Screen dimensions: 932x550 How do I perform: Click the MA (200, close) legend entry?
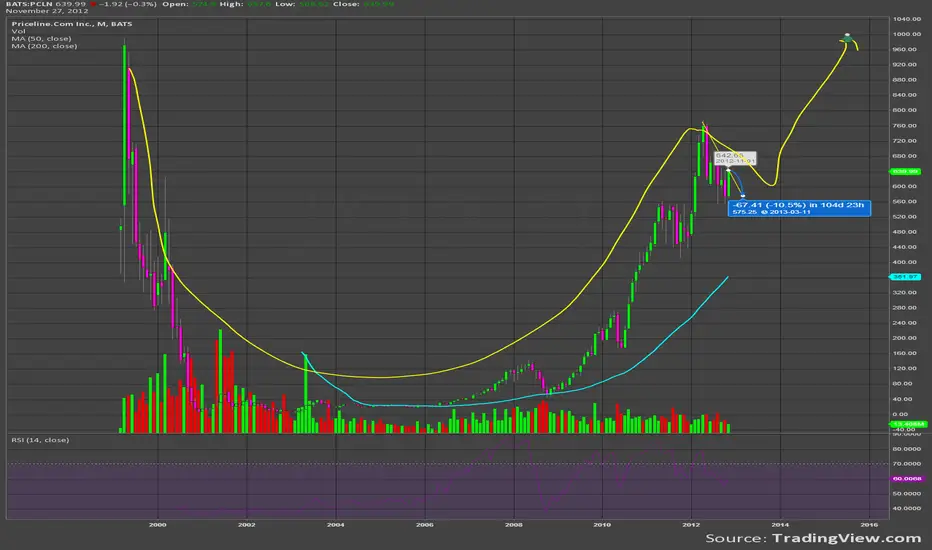pos(45,46)
